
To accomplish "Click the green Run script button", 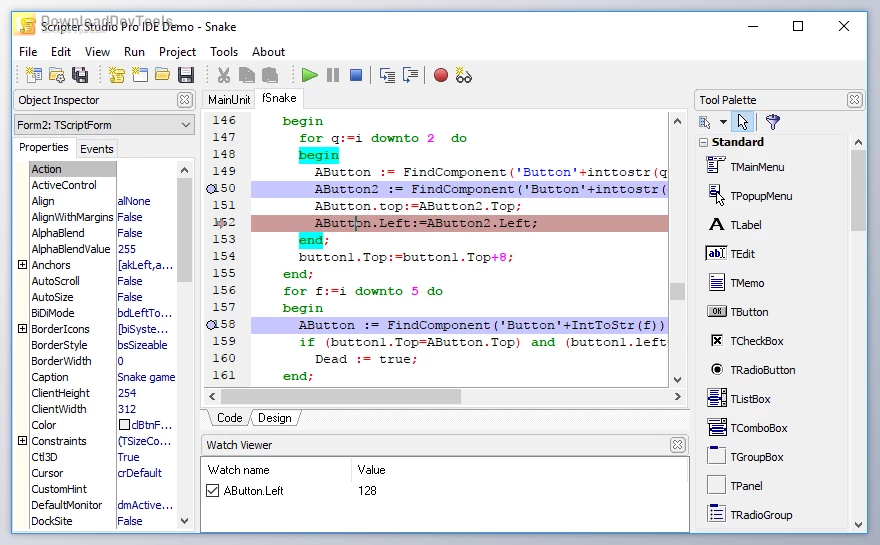I will [x=310, y=75].
